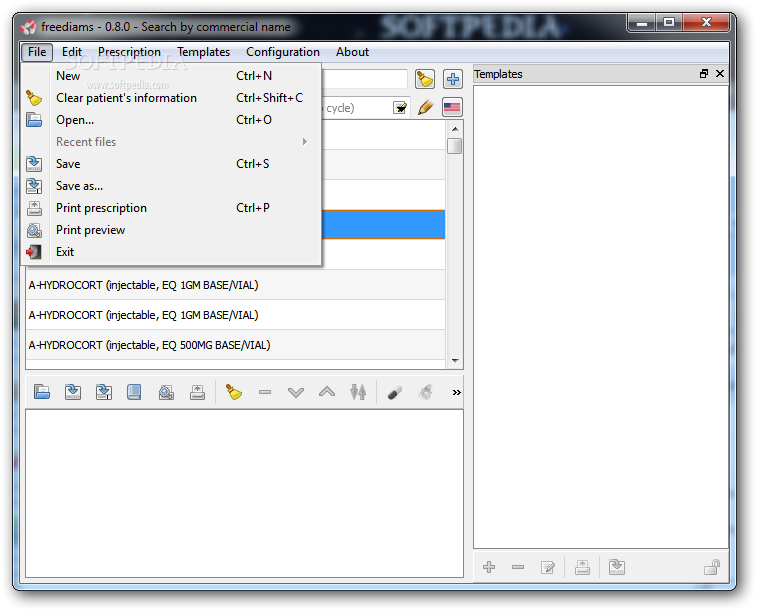The height and width of the screenshot is (611, 757).
Task: Select second A-HYDROCORT EQ 1GM BASE/VIAL row
Action: point(236,315)
